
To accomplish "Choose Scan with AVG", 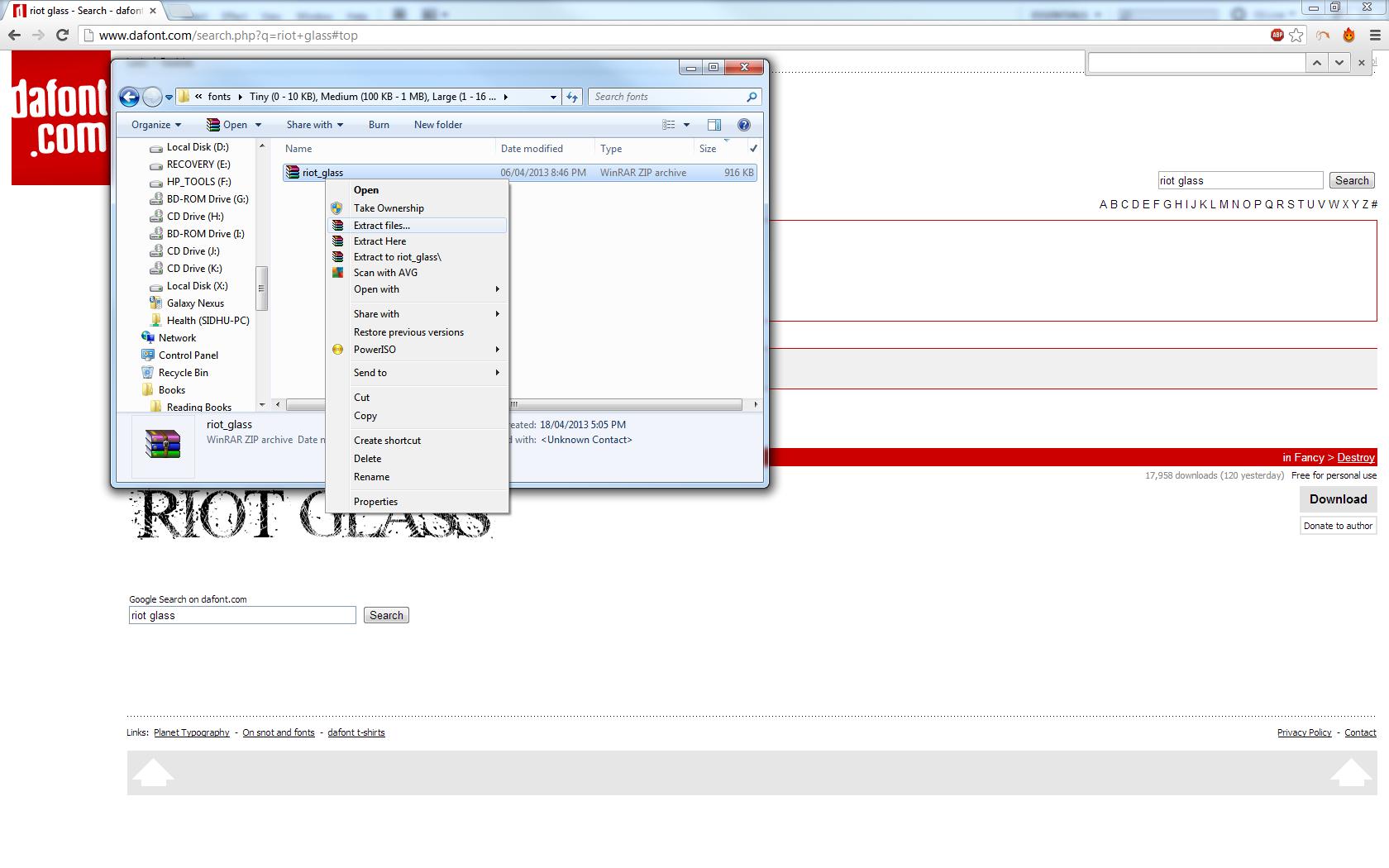I will tap(418, 273).
